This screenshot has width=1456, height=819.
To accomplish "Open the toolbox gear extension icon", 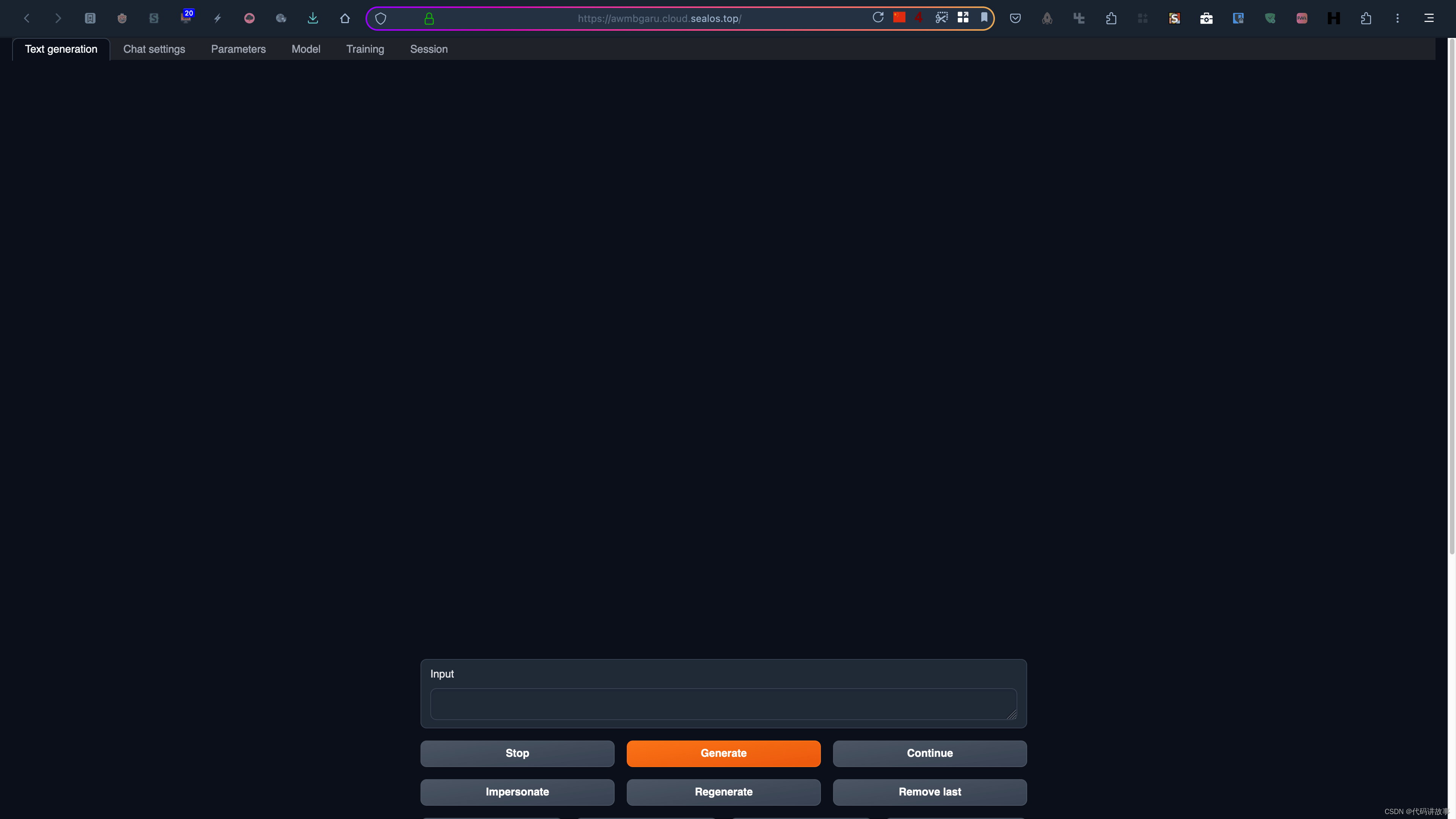I will click(1206, 19).
